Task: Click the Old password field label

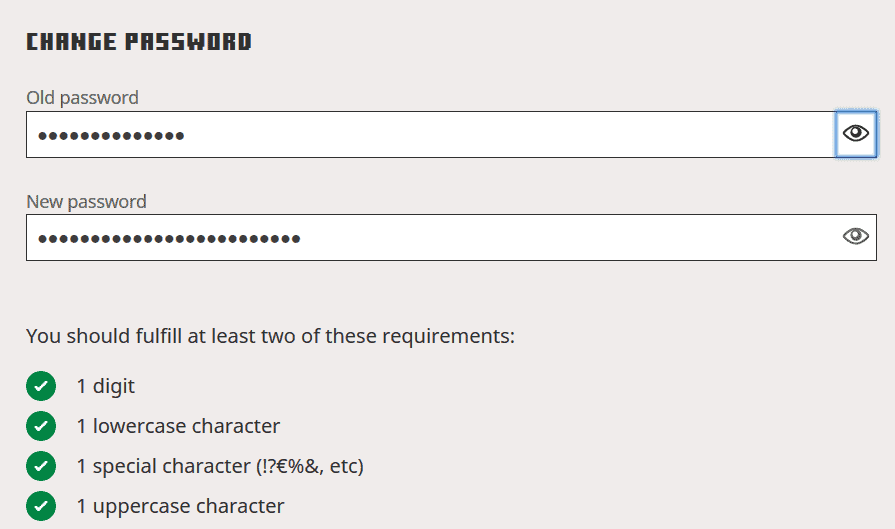Action: click(83, 98)
